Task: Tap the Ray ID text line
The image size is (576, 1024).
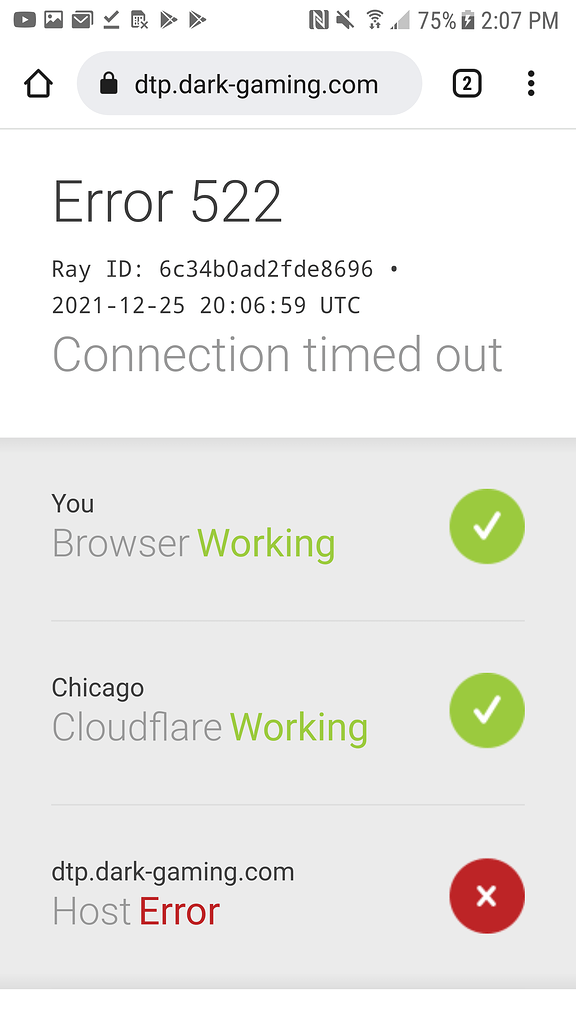Action: coord(225,269)
